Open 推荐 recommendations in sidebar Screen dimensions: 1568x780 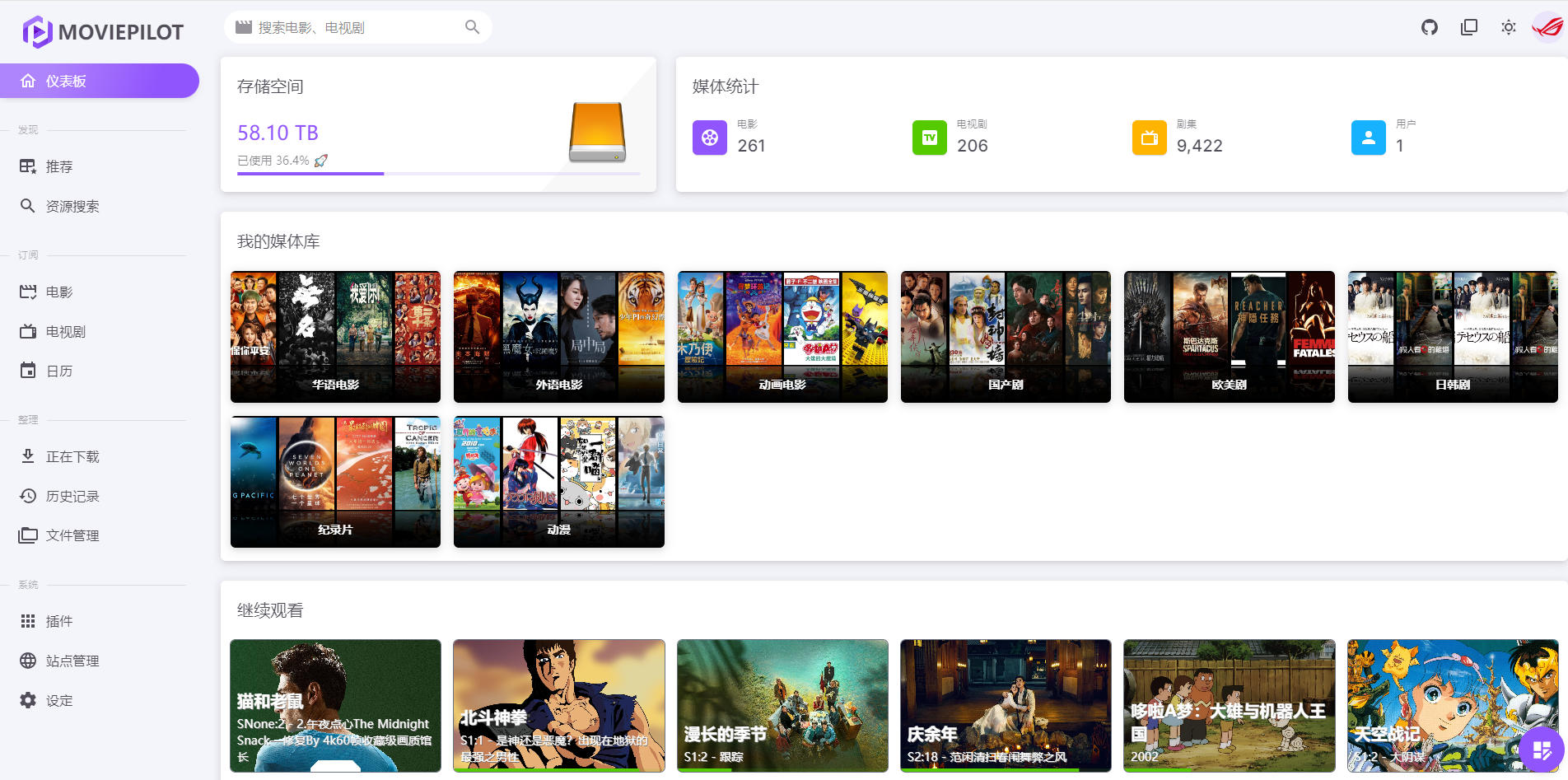pyautogui.click(x=99, y=166)
